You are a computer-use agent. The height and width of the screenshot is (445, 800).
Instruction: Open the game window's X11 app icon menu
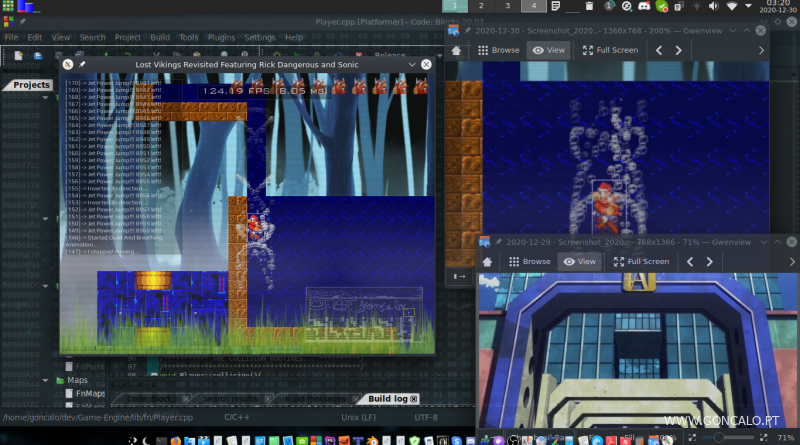click(67, 64)
